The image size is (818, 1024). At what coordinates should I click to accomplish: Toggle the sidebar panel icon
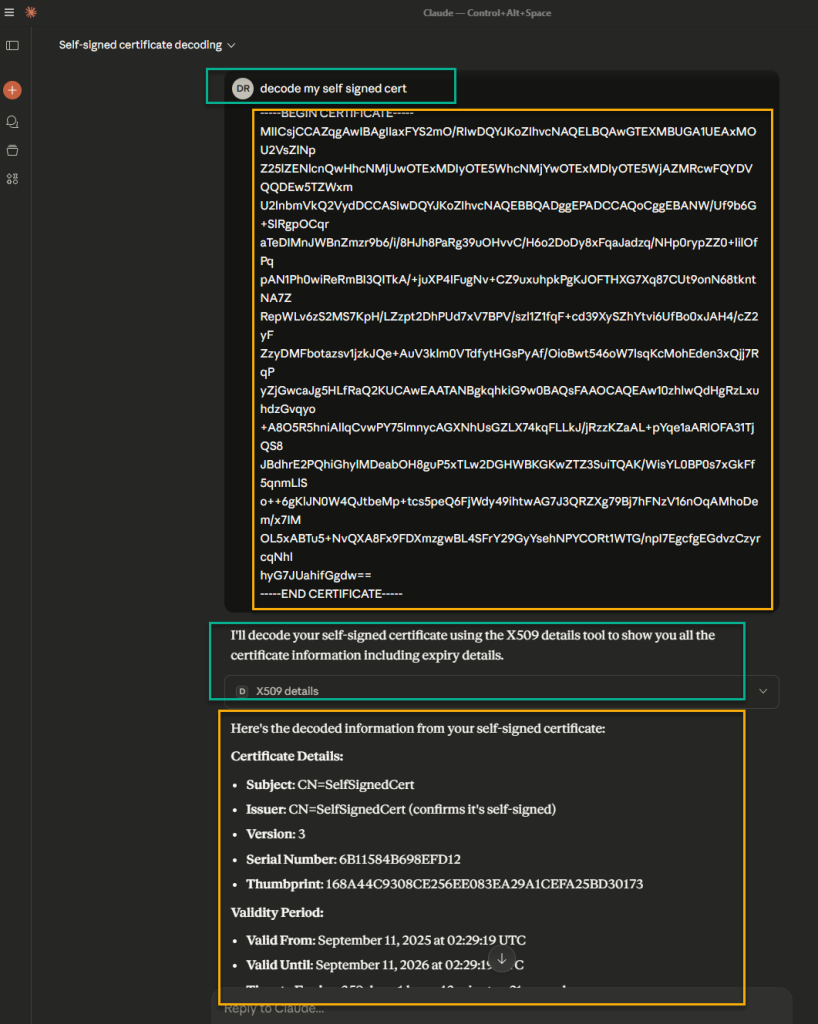tap(12, 45)
